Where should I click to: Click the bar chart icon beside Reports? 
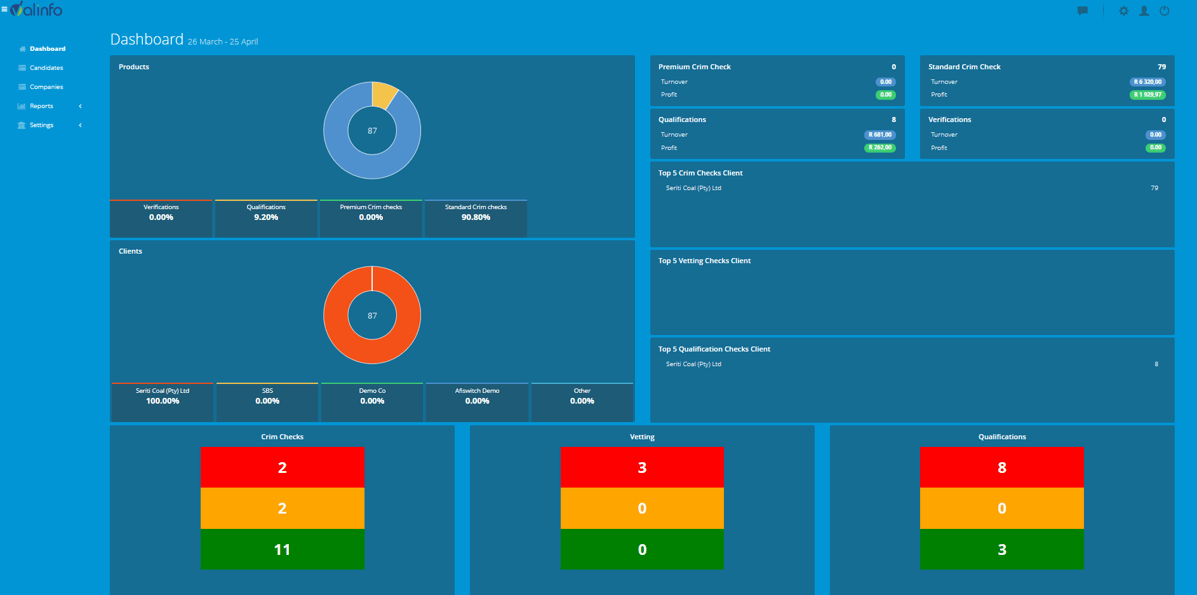coord(21,106)
